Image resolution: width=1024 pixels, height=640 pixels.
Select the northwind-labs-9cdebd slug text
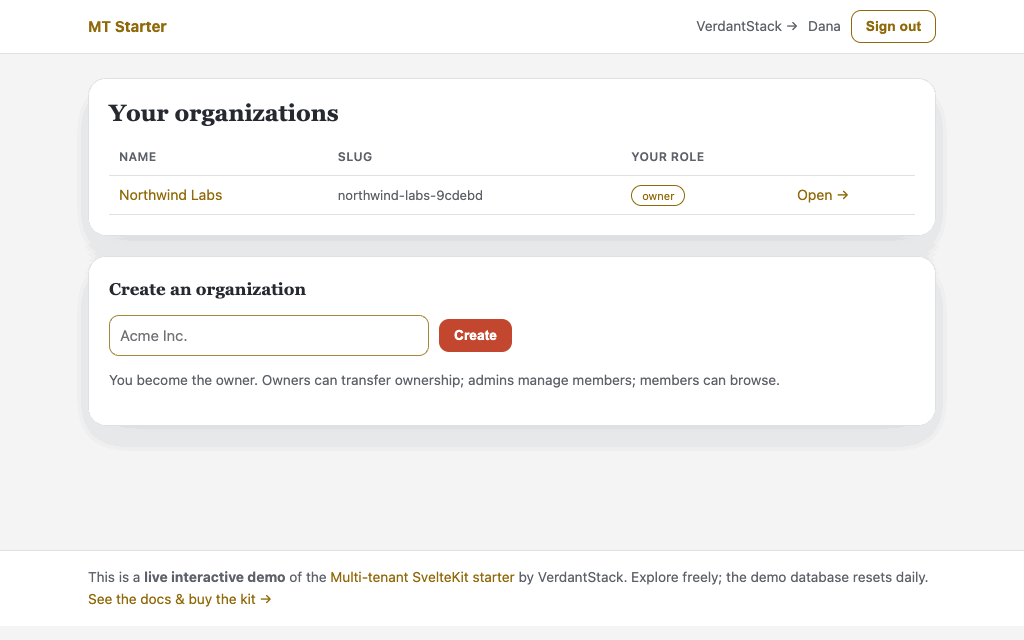[x=410, y=195]
